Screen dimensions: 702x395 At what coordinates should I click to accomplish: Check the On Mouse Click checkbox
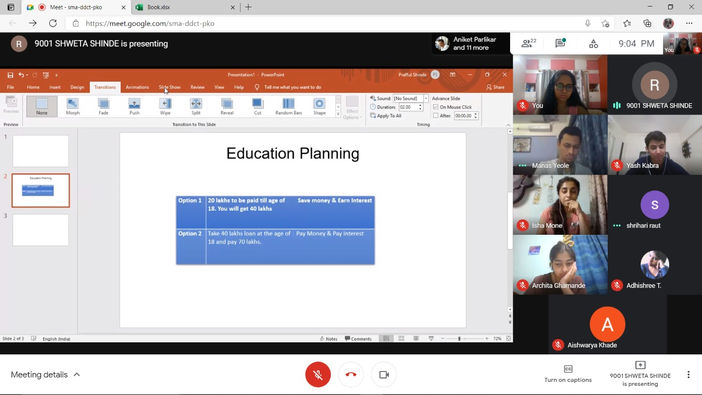[436, 107]
